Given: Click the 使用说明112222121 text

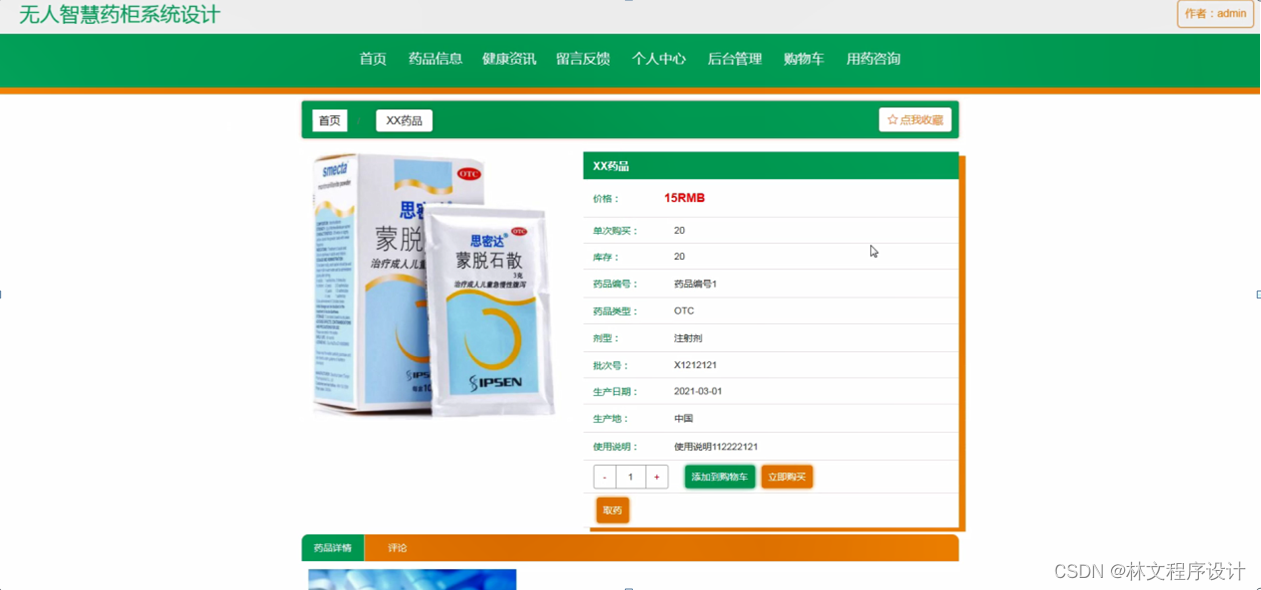Looking at the screenshot, I should [716, 446].
